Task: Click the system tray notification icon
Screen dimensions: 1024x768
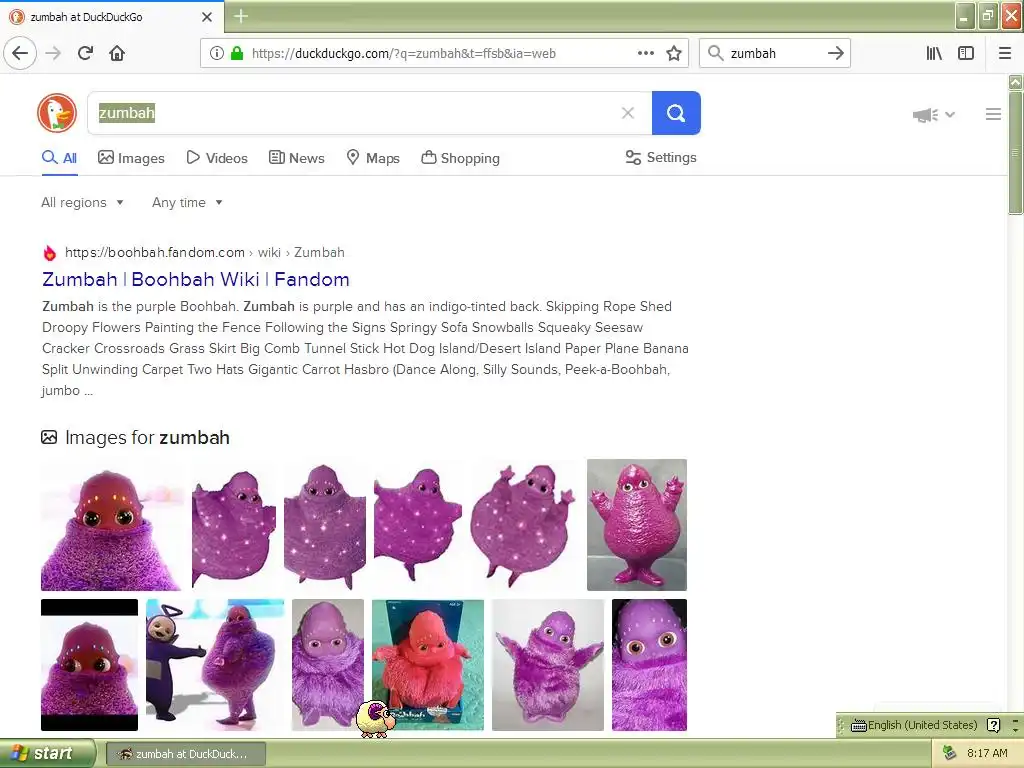Action: 949,754
